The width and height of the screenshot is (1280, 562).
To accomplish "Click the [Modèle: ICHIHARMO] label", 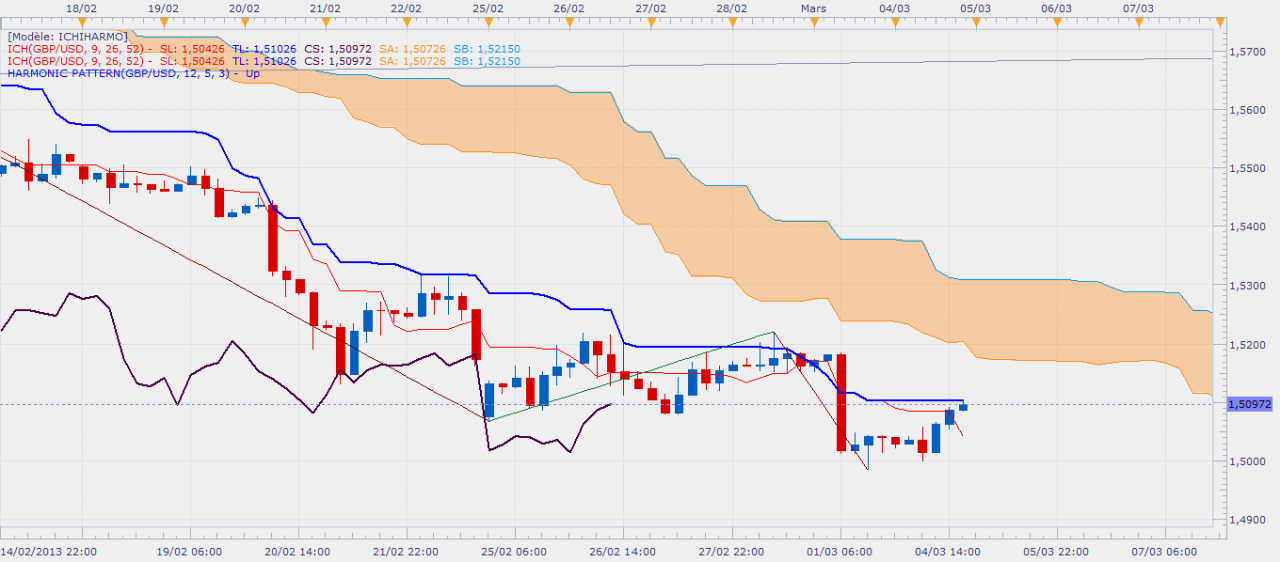I will click(x=67, y=36).
